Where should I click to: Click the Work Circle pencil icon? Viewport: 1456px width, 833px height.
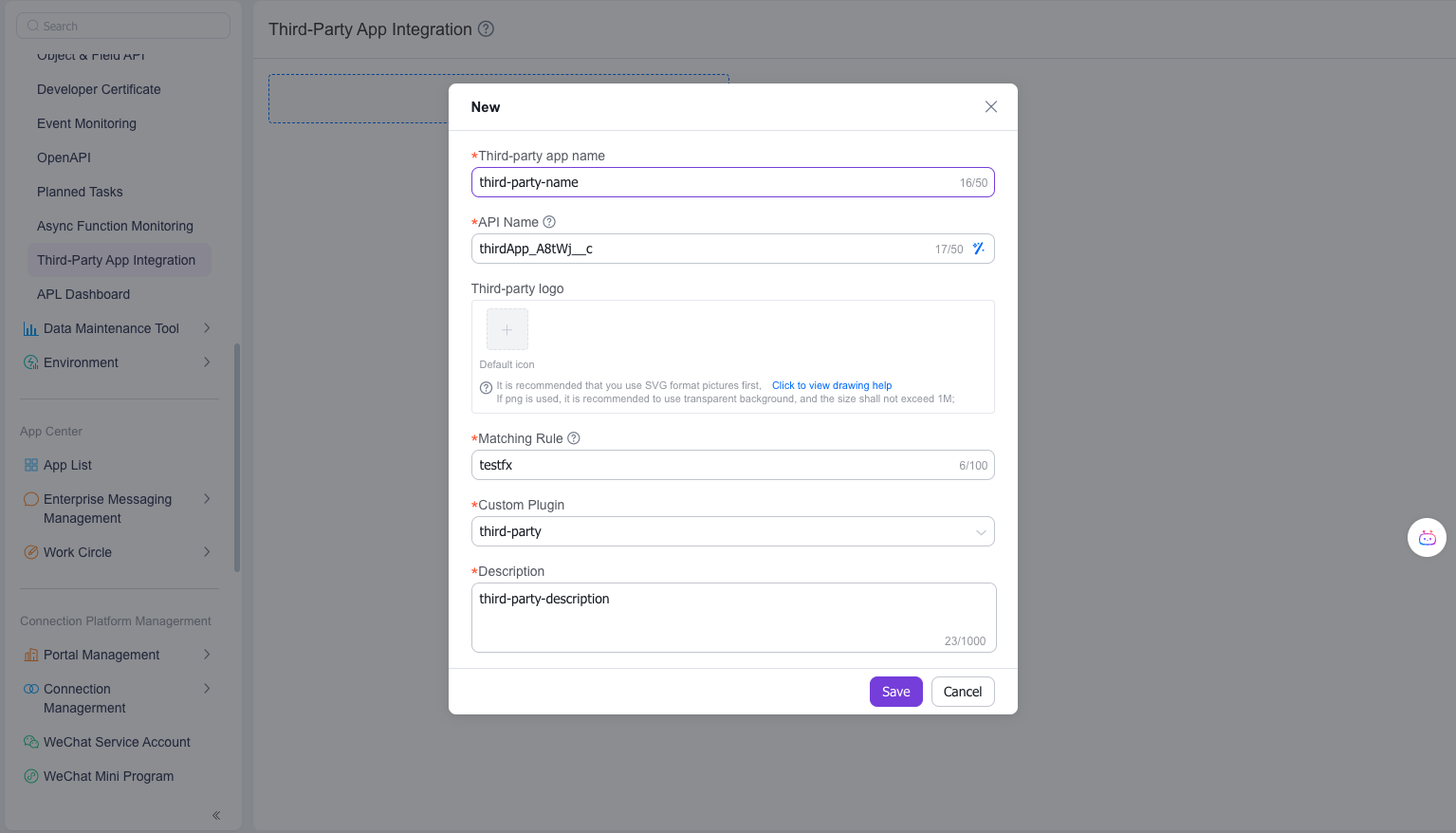(31, 551)
